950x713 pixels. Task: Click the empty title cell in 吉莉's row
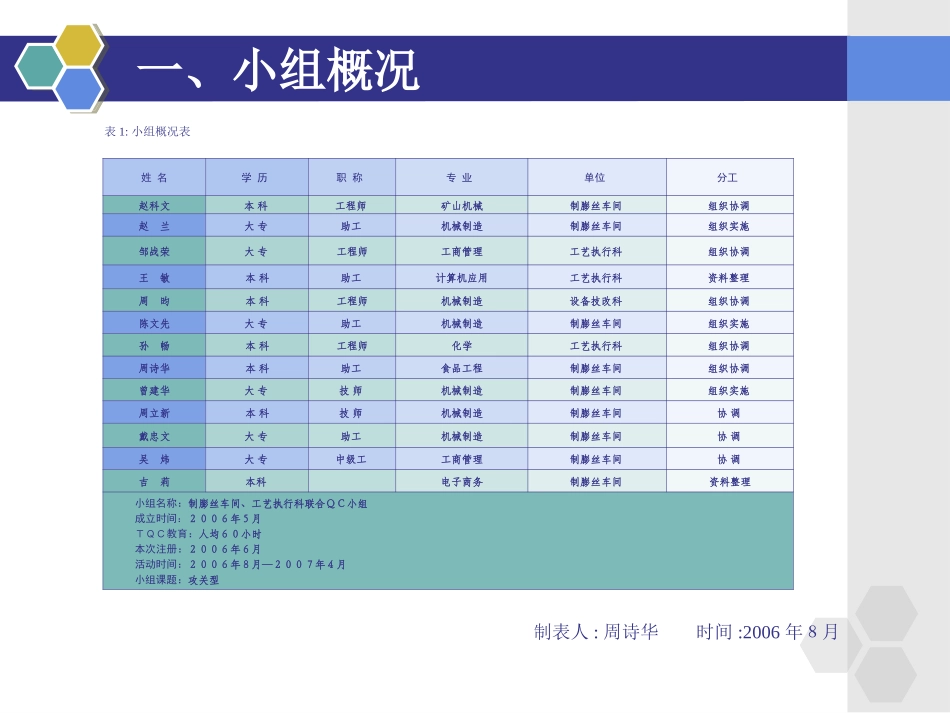pos(352,482)
